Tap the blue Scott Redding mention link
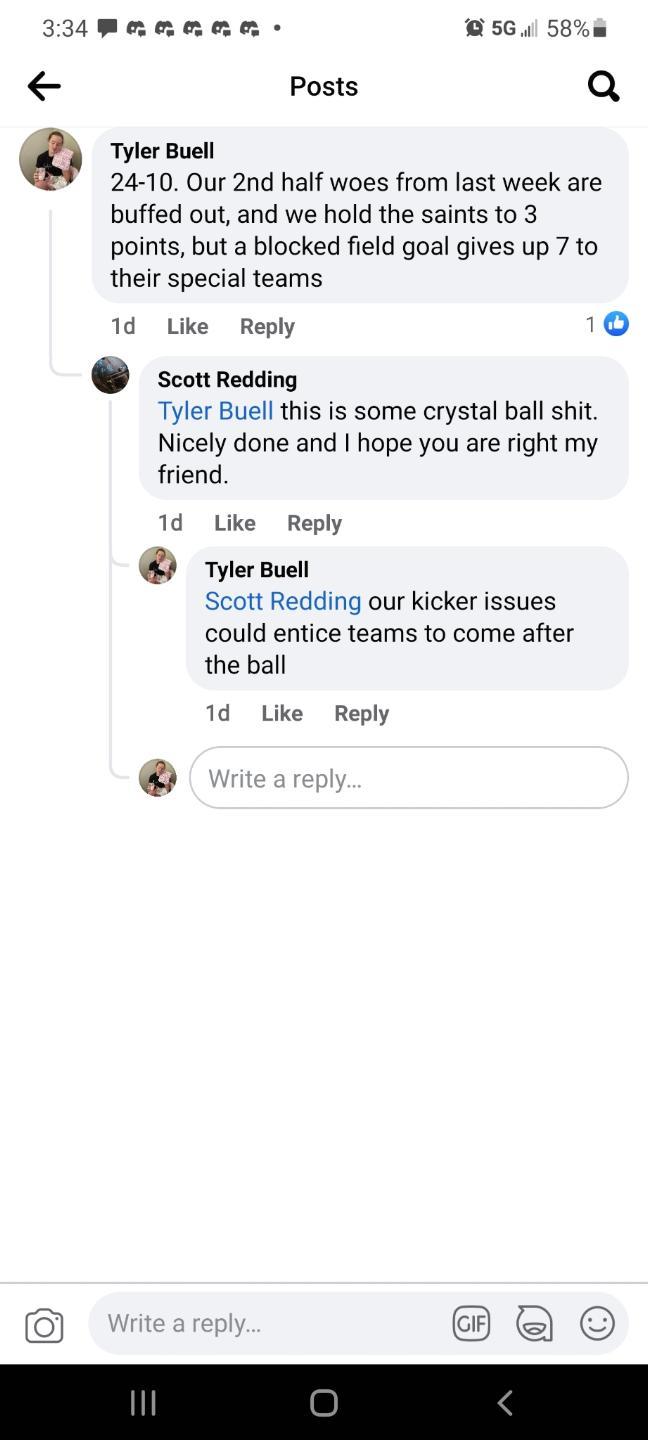Screen dimensions: 648x1440 [283, 601]
